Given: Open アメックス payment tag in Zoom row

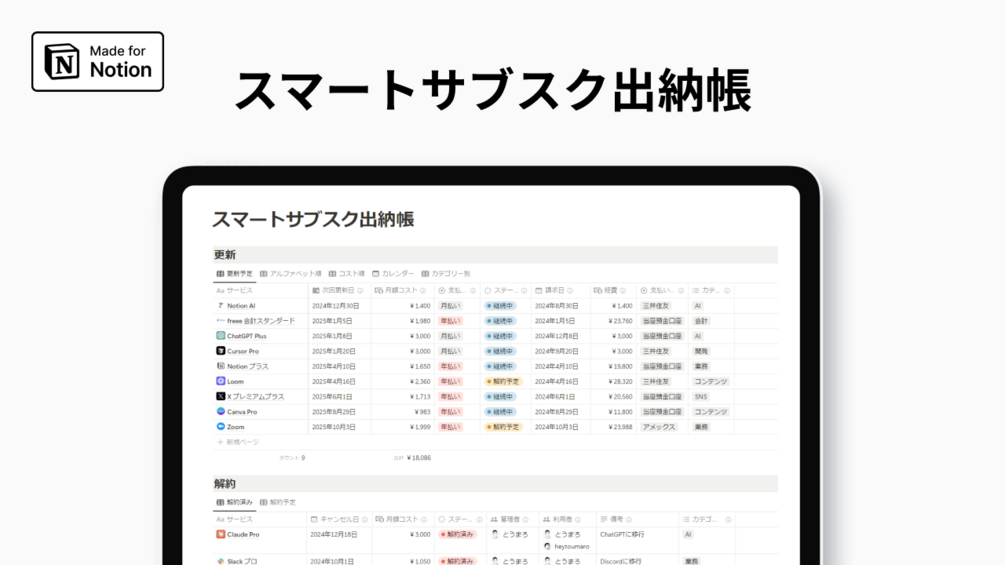Looking at the screenshot, I should (x=659, y=427).
